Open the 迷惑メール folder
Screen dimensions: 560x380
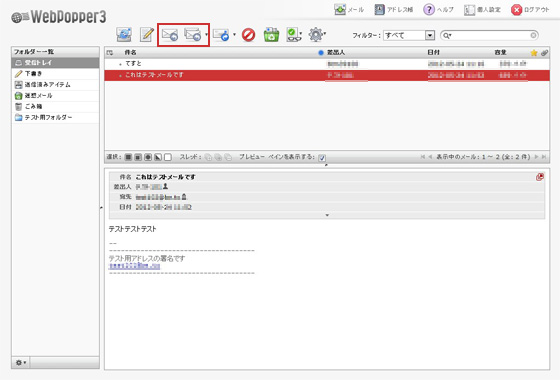[x=55, y=96]
